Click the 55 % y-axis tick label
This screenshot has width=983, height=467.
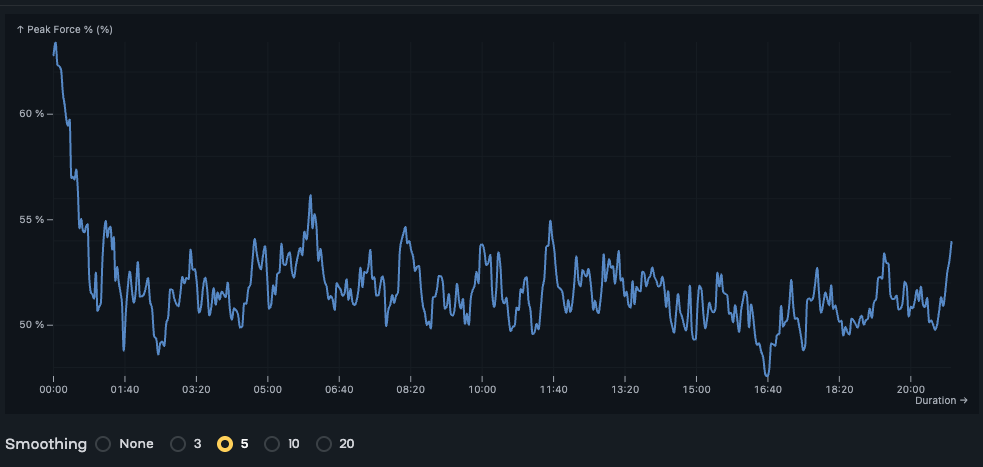pos(34,219)
